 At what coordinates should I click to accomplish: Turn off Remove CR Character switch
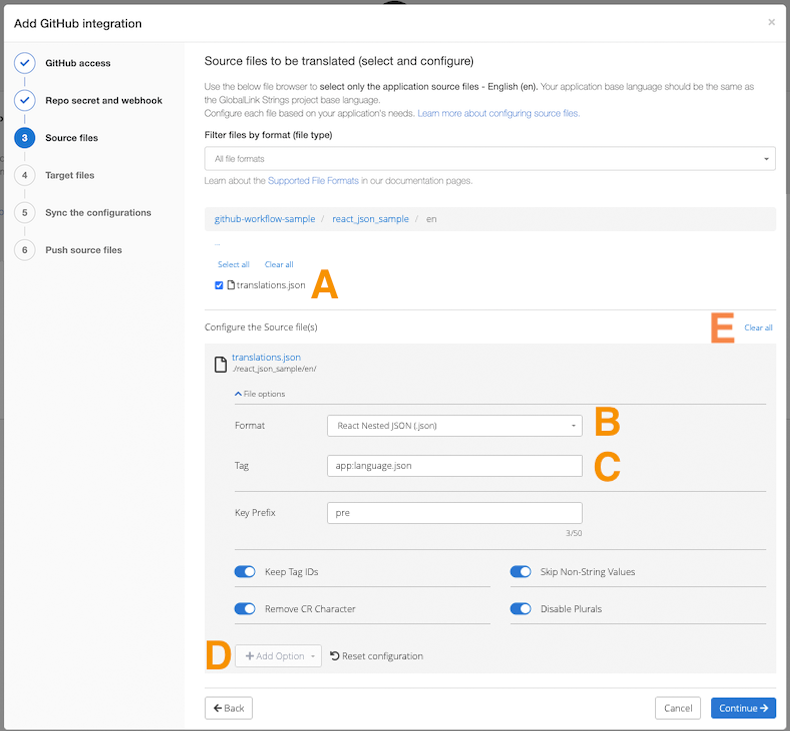[245, 609]
